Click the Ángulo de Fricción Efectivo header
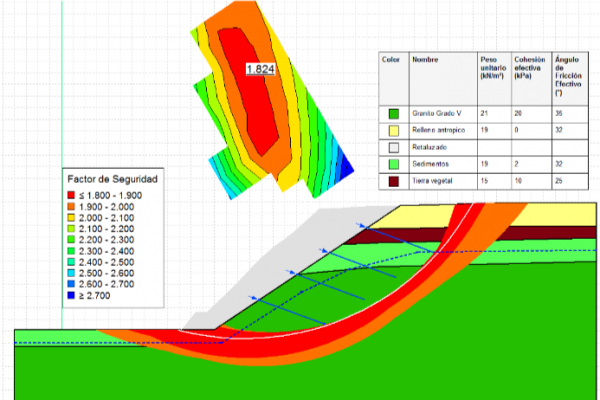This screenshot has height=400, width=600. (x=568, y=75)
